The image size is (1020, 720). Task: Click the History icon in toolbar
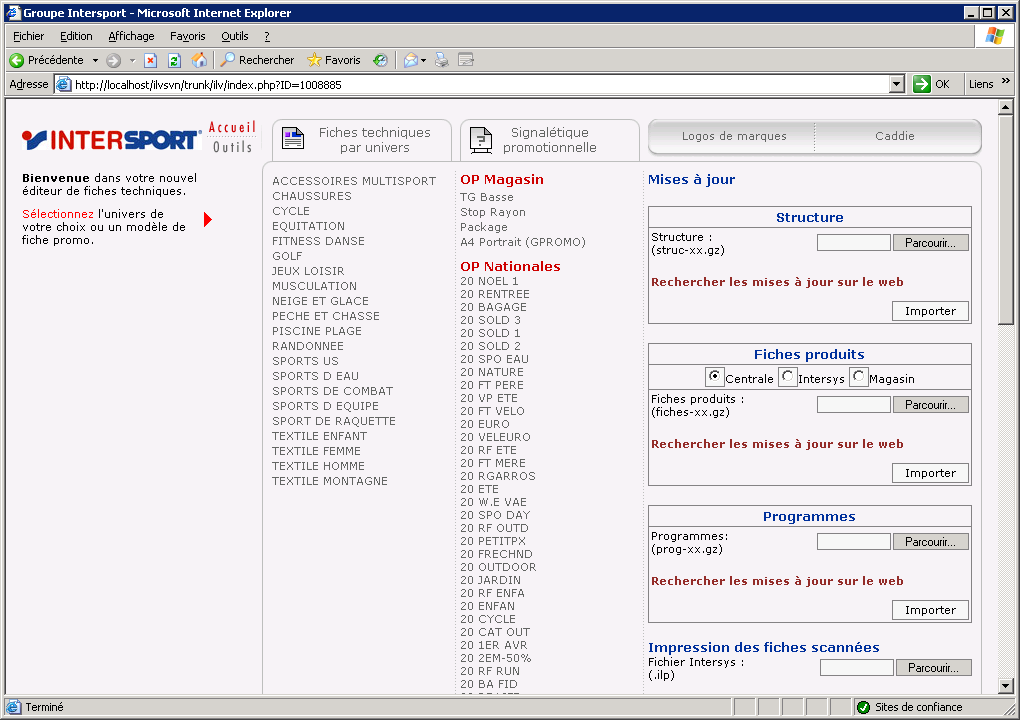pyautogui.click(x=380, y=60)
